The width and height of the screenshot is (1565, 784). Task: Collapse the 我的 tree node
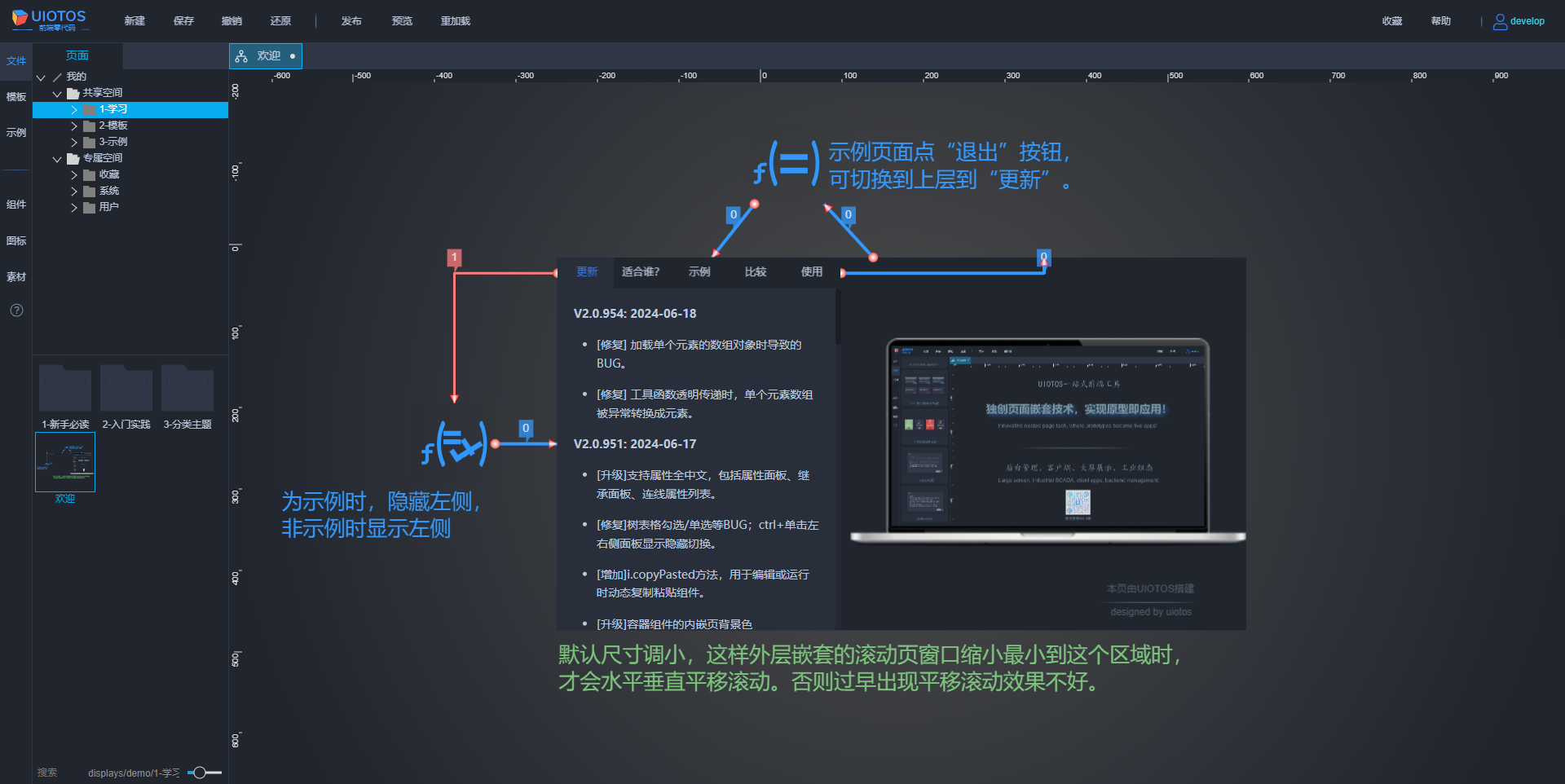41,77
